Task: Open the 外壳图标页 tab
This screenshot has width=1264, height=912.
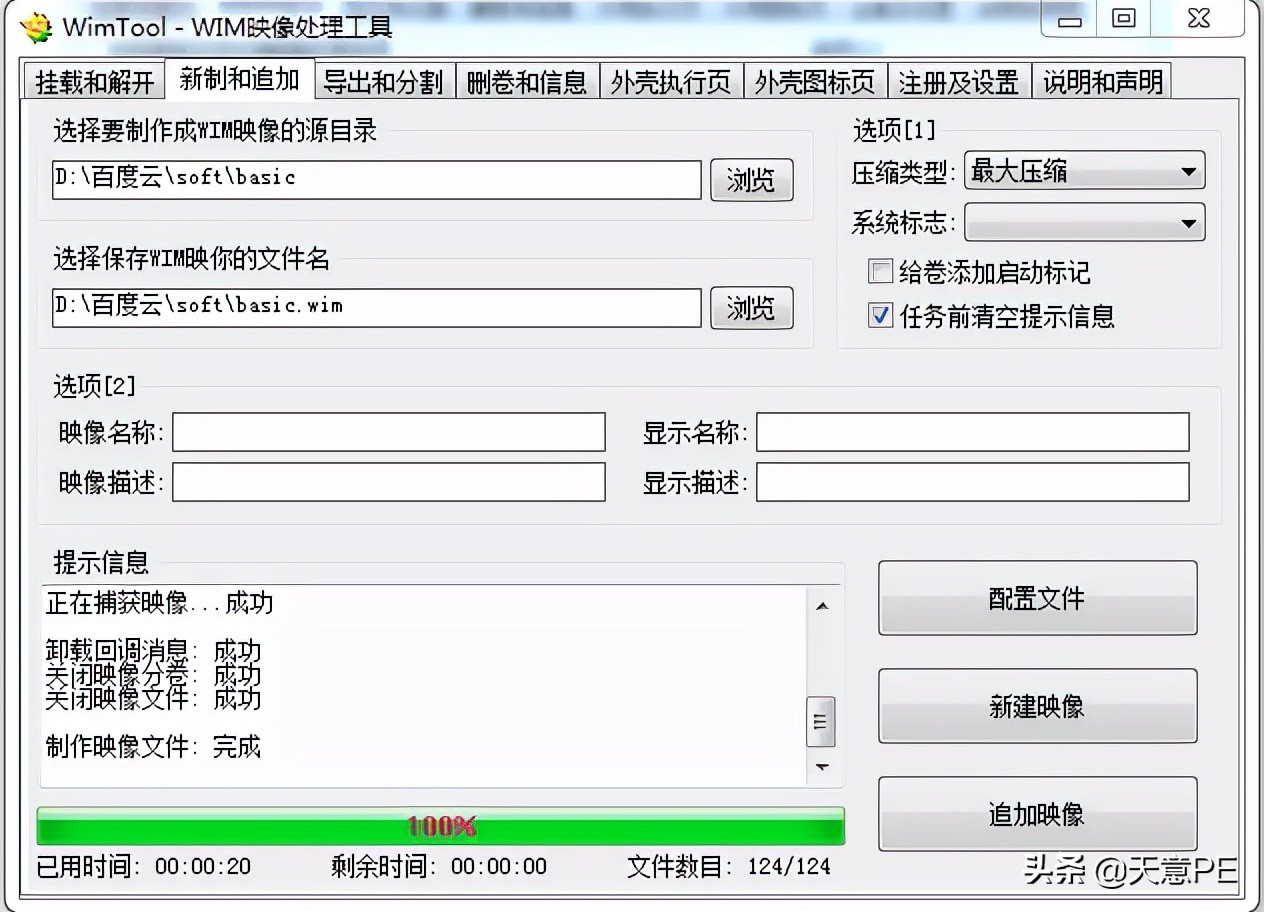Action: click(815, 81)
